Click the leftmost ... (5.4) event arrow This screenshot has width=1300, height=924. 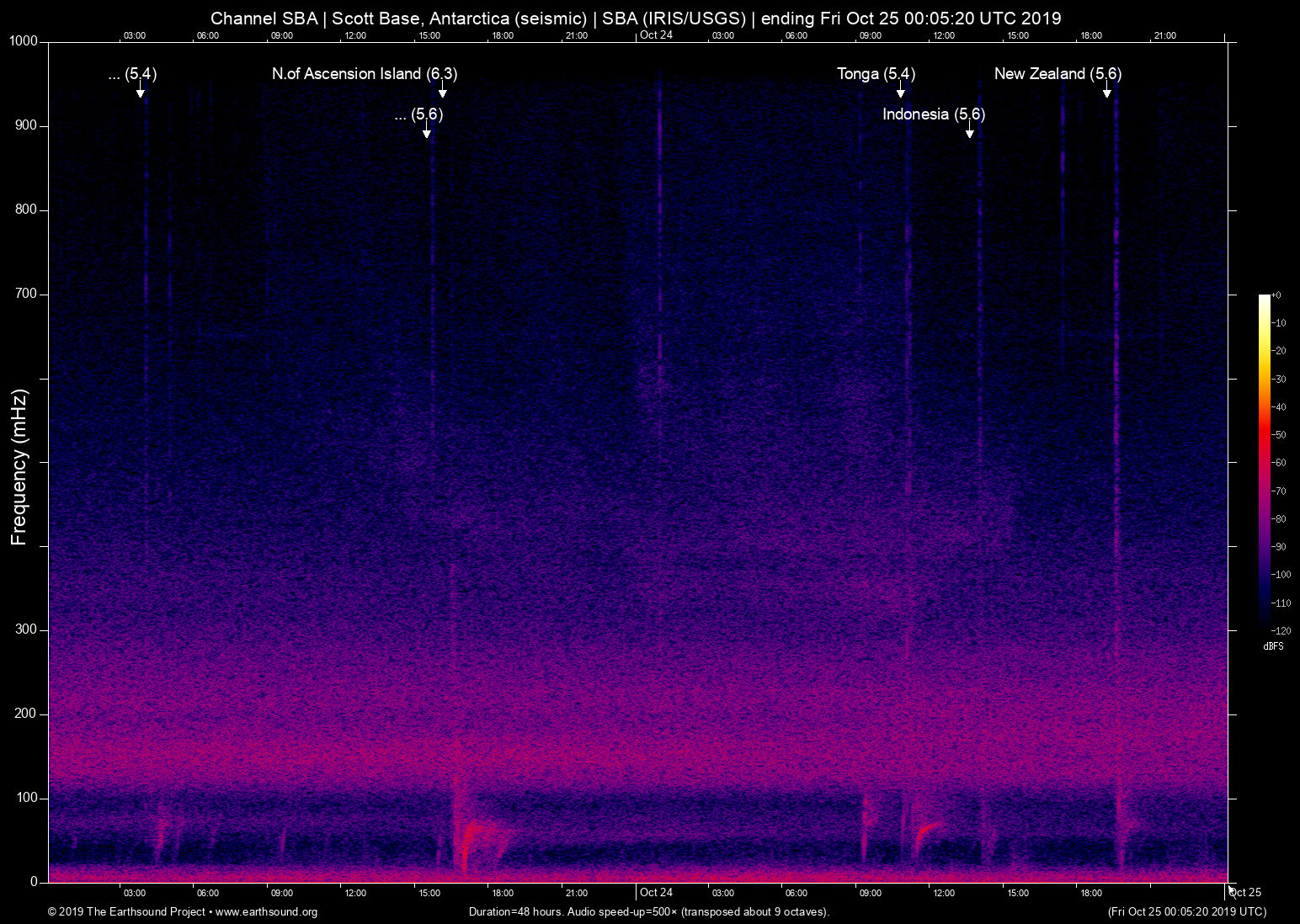141,93
